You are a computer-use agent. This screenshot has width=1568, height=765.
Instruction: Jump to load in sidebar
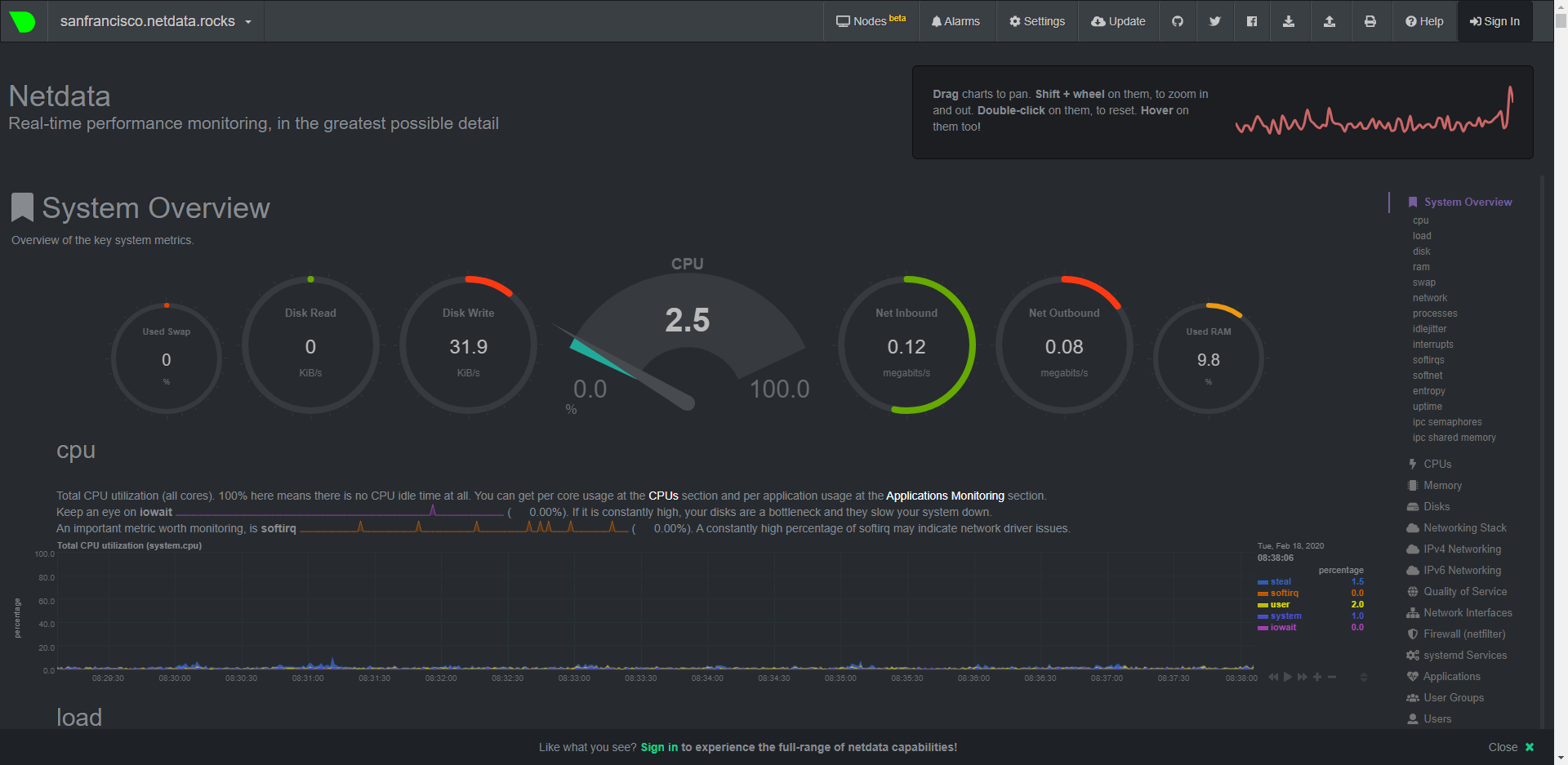tap(1422, 236)
